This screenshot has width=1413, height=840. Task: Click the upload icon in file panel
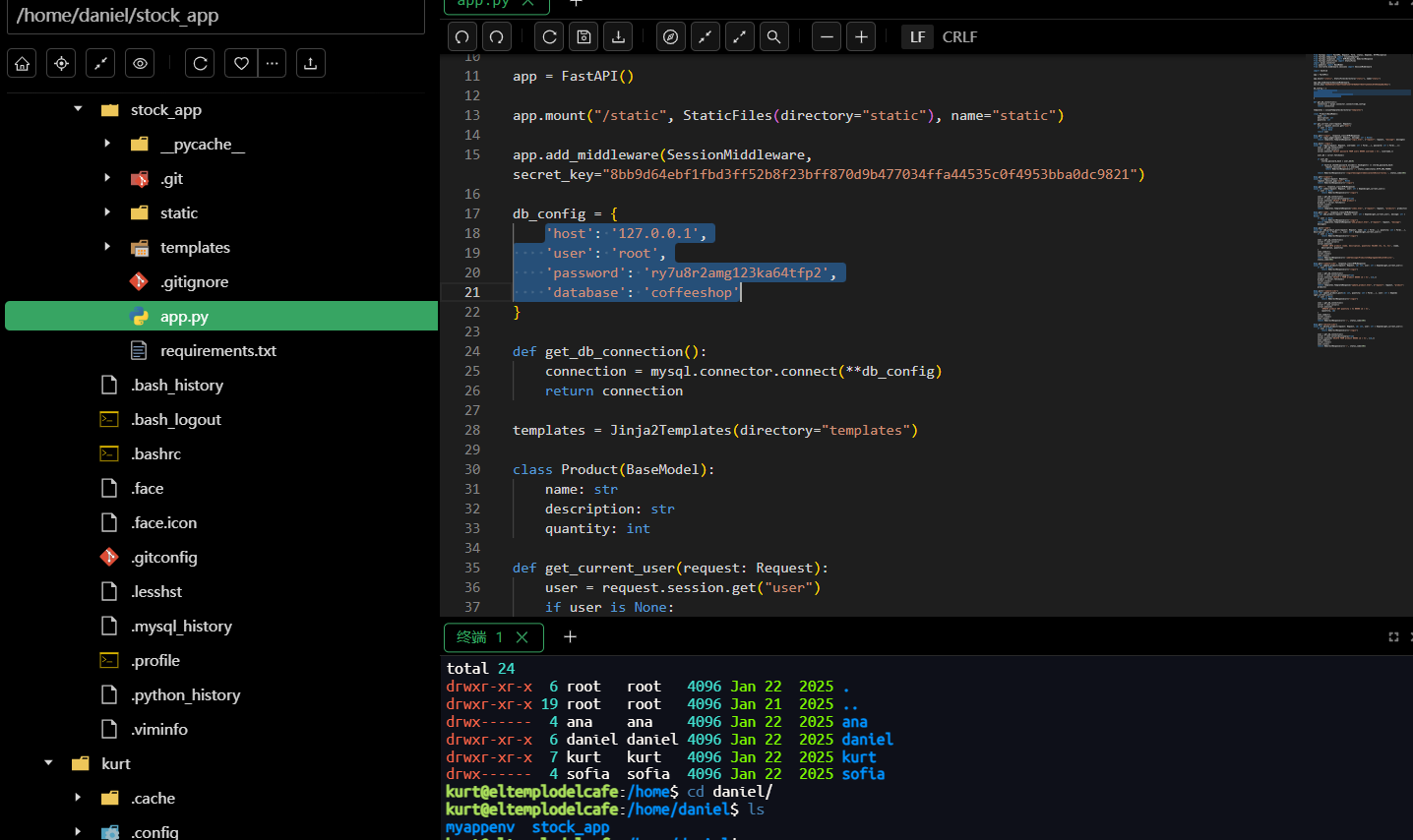[310, 63]
